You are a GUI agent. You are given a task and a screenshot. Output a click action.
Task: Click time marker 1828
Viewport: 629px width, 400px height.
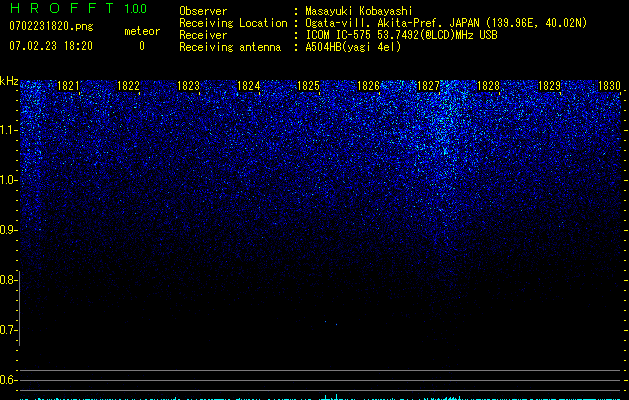[489, 86]
